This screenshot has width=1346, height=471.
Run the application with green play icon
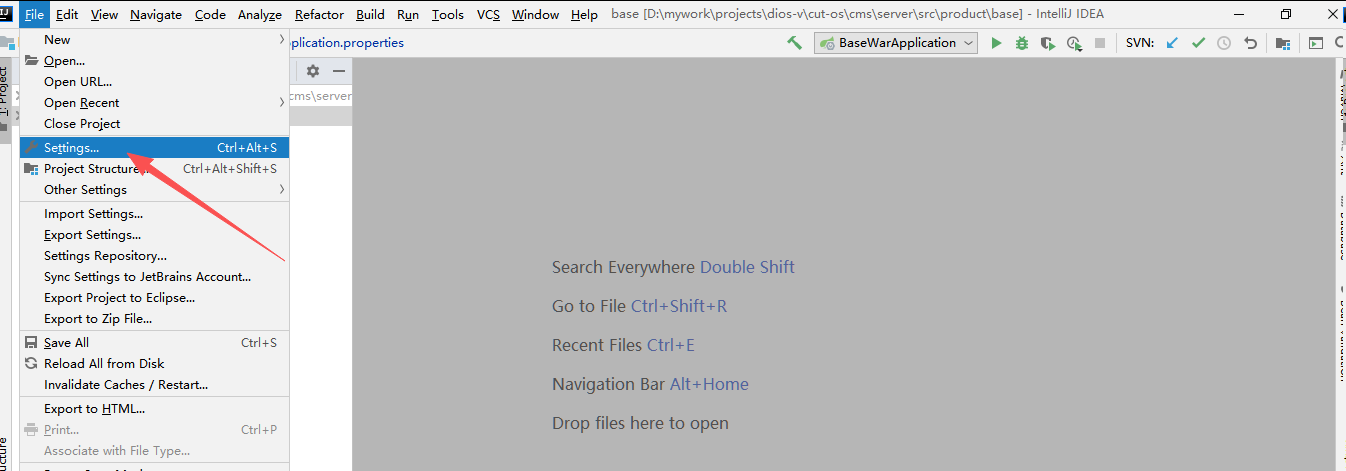(996, 43)
